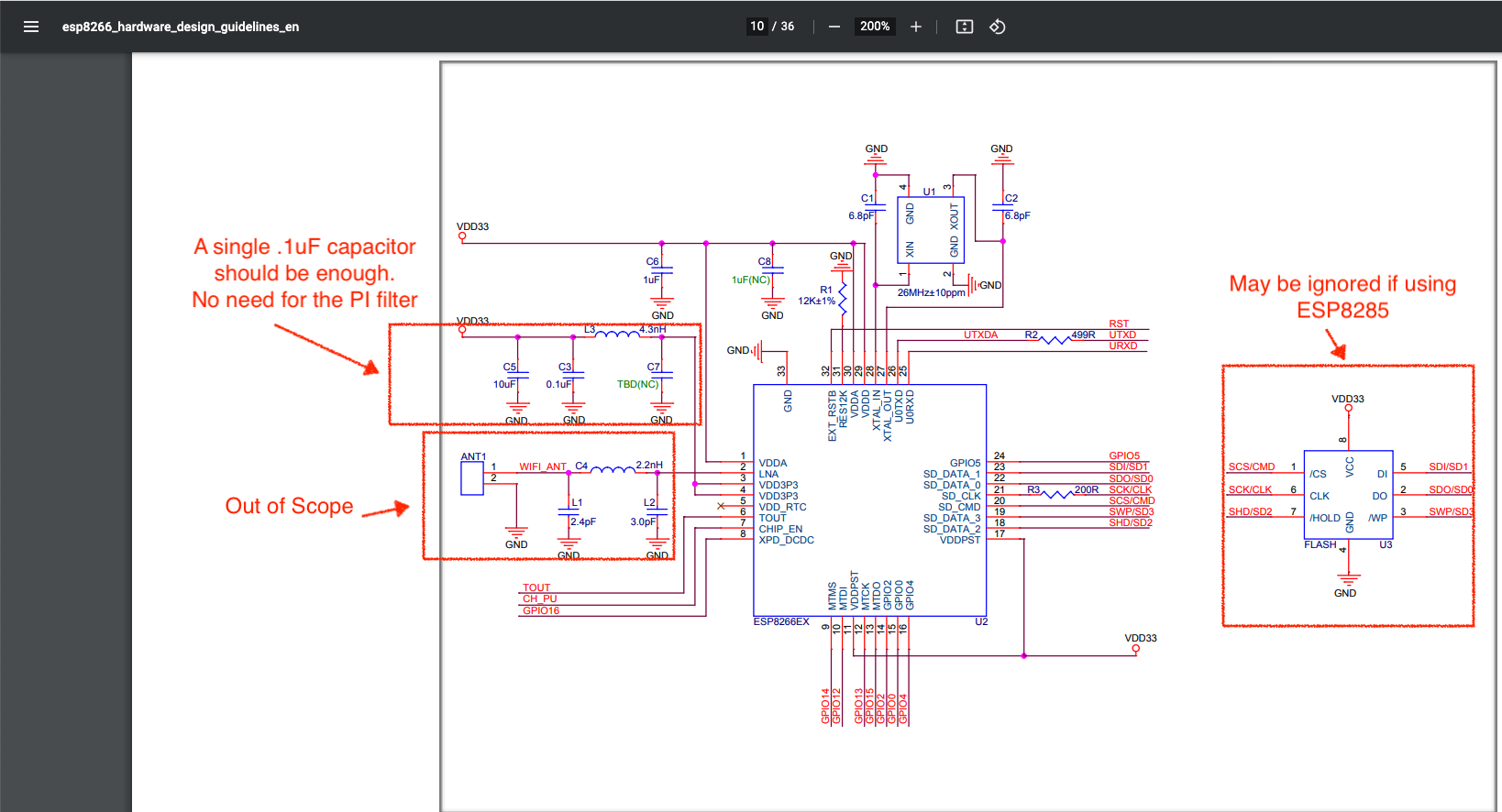Click the SCS/CMD label left of the flash chip
Image resolution: width=1502 pixels, height=812 pixels.
(1252, 466)
